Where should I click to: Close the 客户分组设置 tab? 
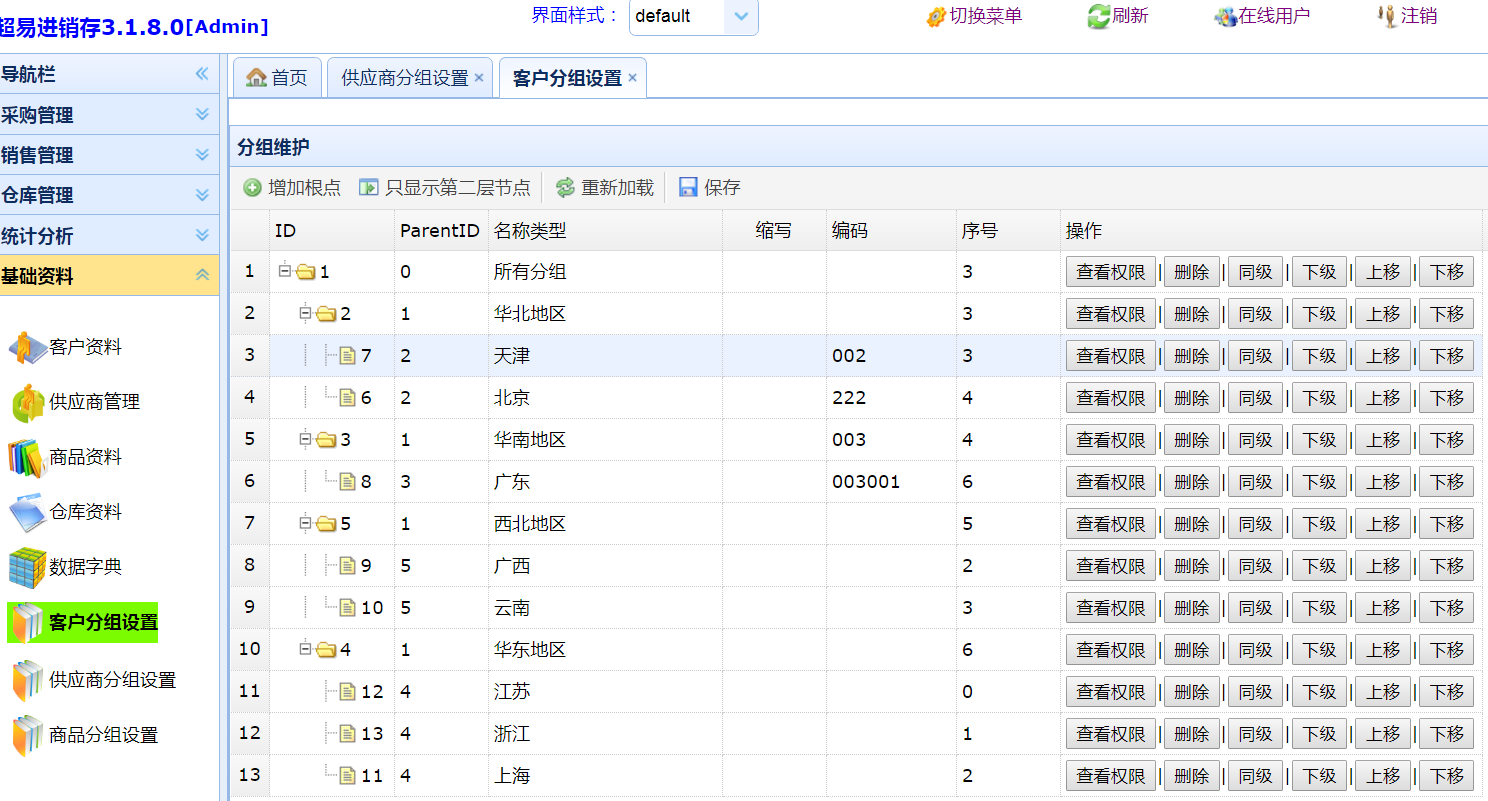click(632, 78)
